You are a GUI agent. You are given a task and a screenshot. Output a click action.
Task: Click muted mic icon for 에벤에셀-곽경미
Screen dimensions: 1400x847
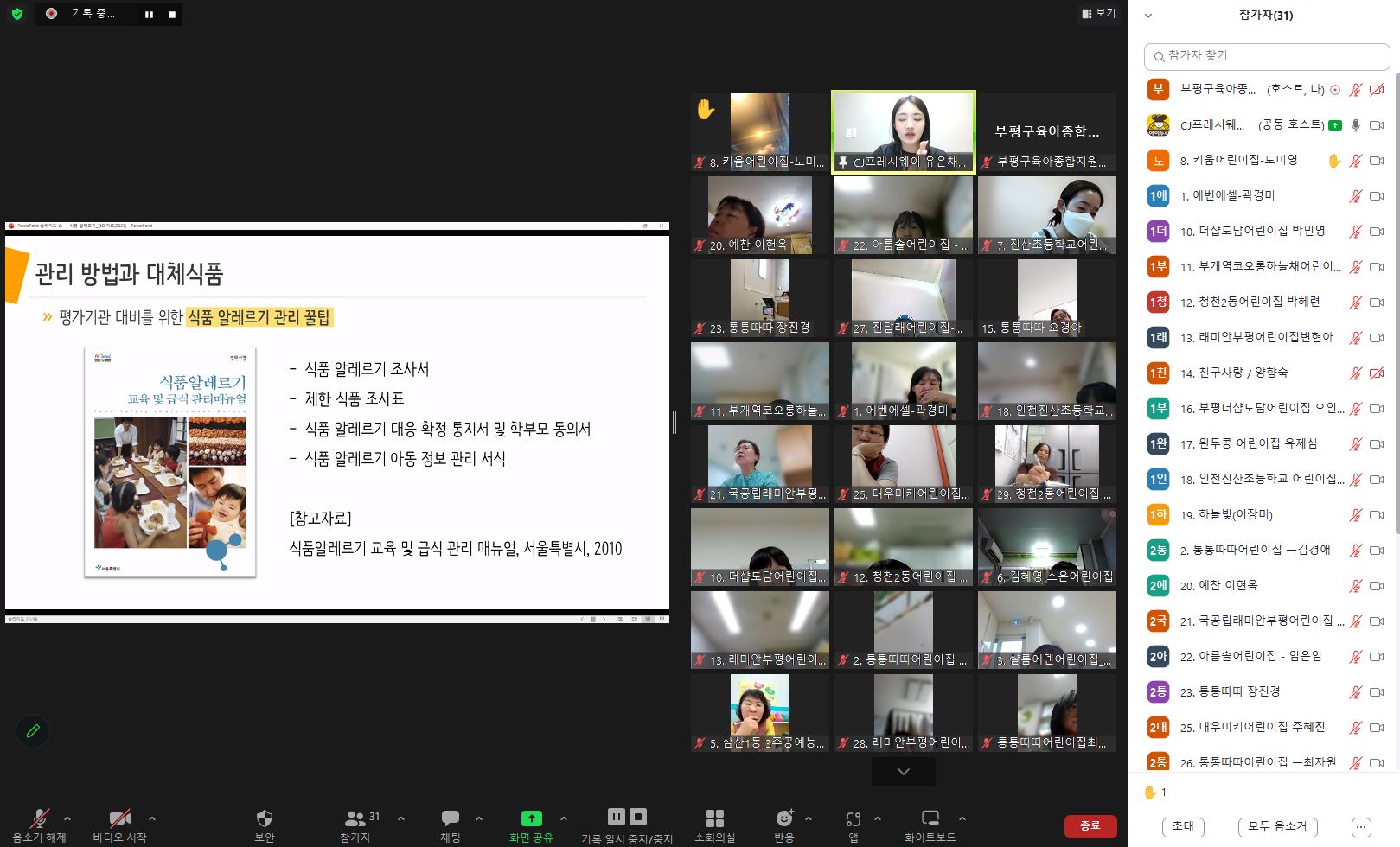coord(1356,196)
